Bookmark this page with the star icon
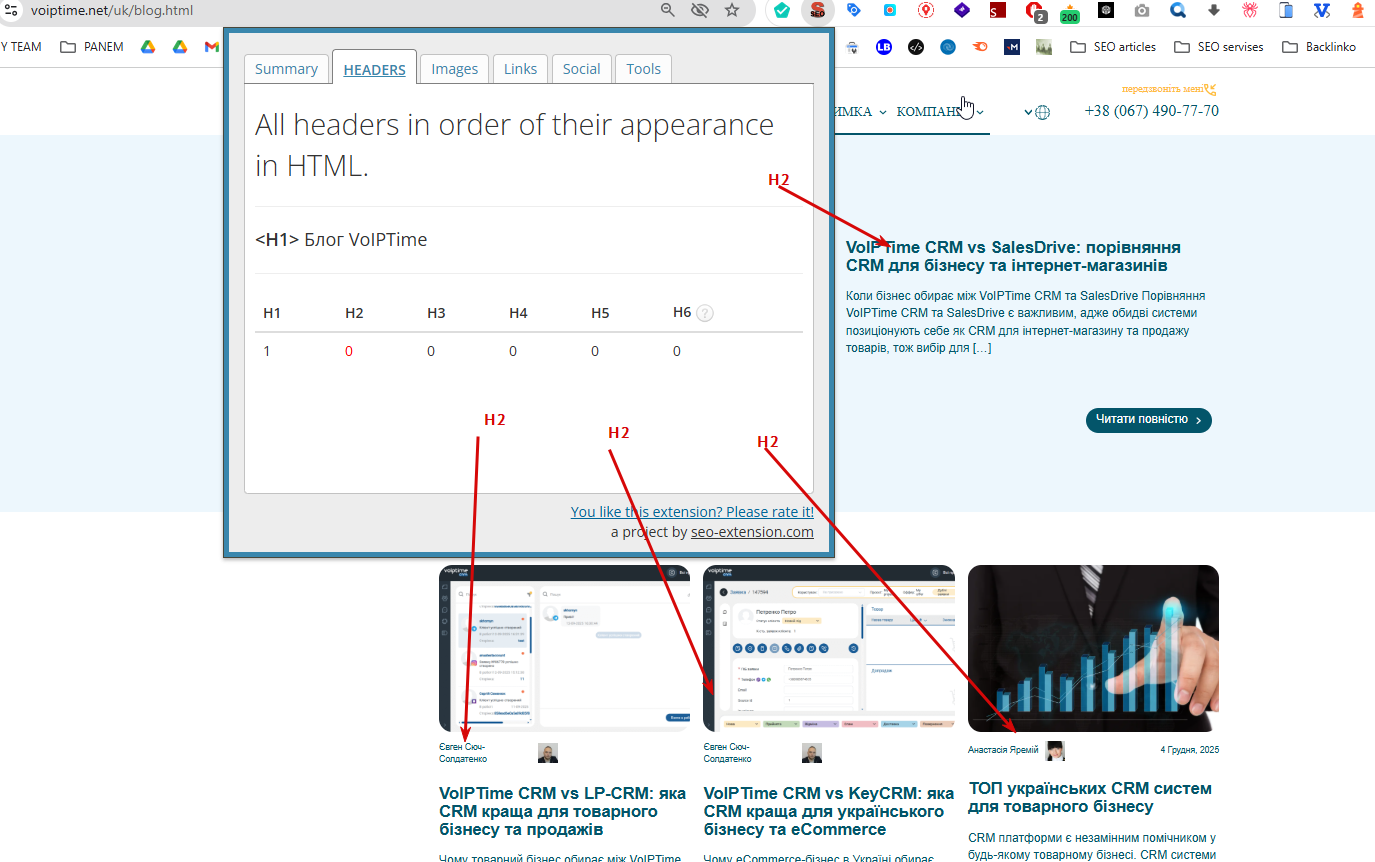Screen dimensions: 1375x862 click(x=732, y=10)
